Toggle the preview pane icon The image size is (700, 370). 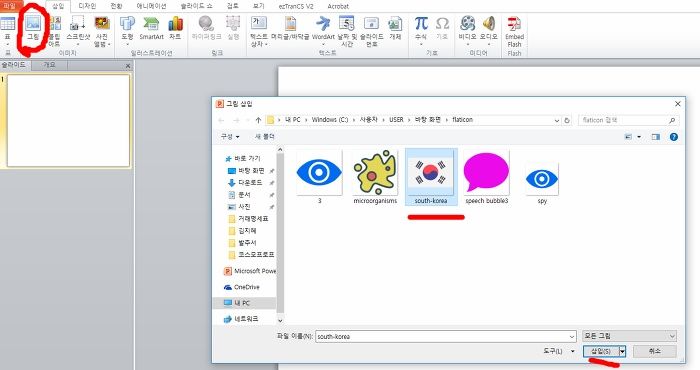tap(655, 137)
